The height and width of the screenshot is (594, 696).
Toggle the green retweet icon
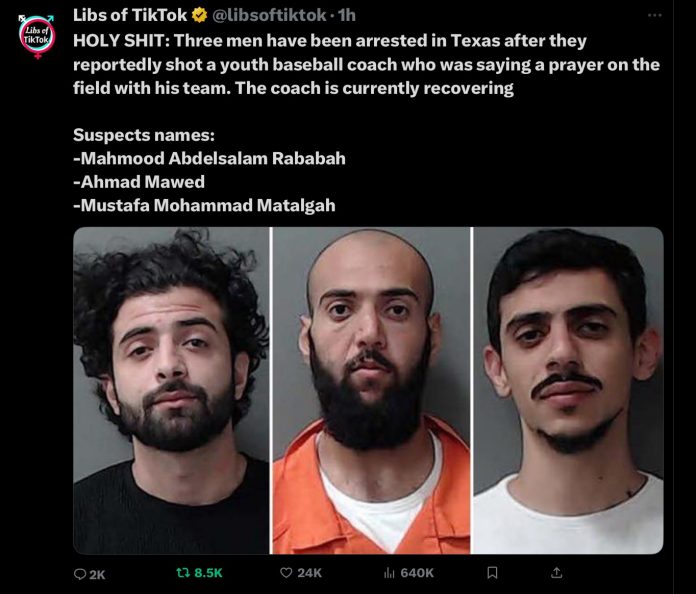point(183,573)
